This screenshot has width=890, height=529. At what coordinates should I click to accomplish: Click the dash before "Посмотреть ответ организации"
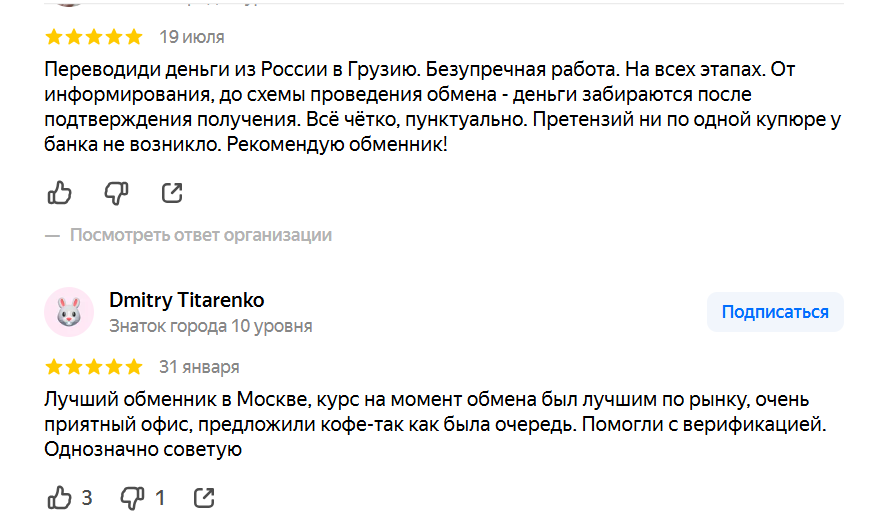[53, 235]
